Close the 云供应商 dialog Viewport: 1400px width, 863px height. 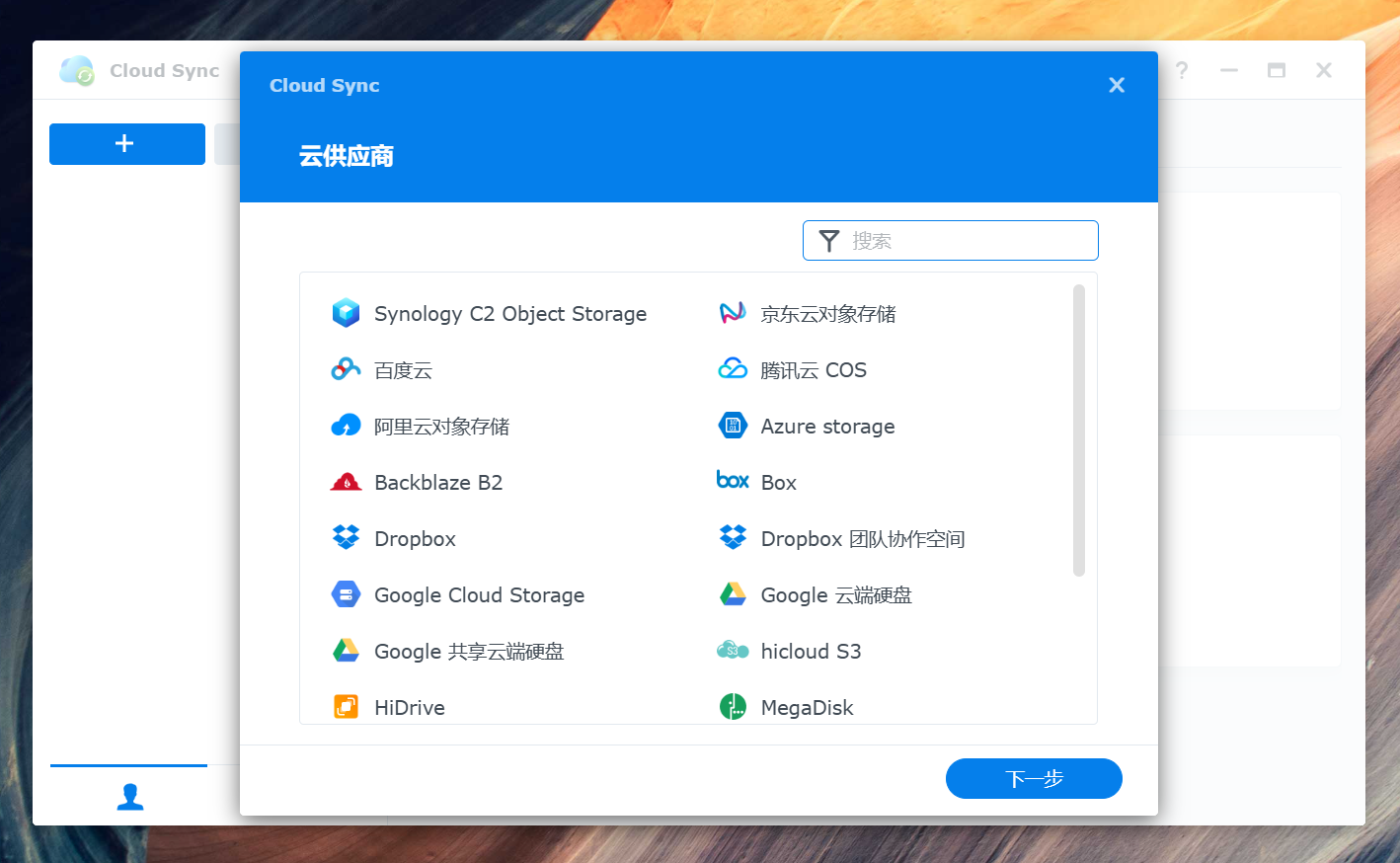(1117, 85)
